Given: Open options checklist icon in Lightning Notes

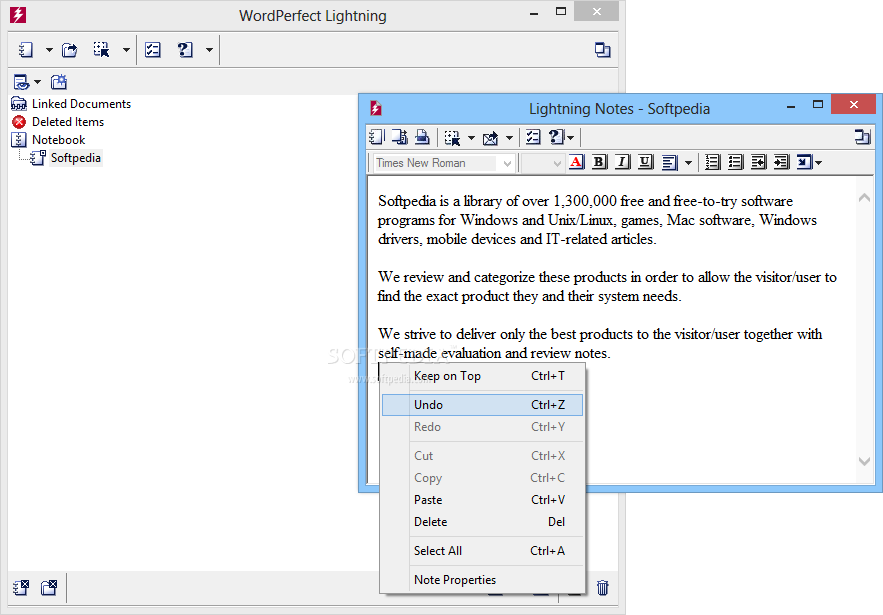Looking at the screenshot, I should coord(533,137).
